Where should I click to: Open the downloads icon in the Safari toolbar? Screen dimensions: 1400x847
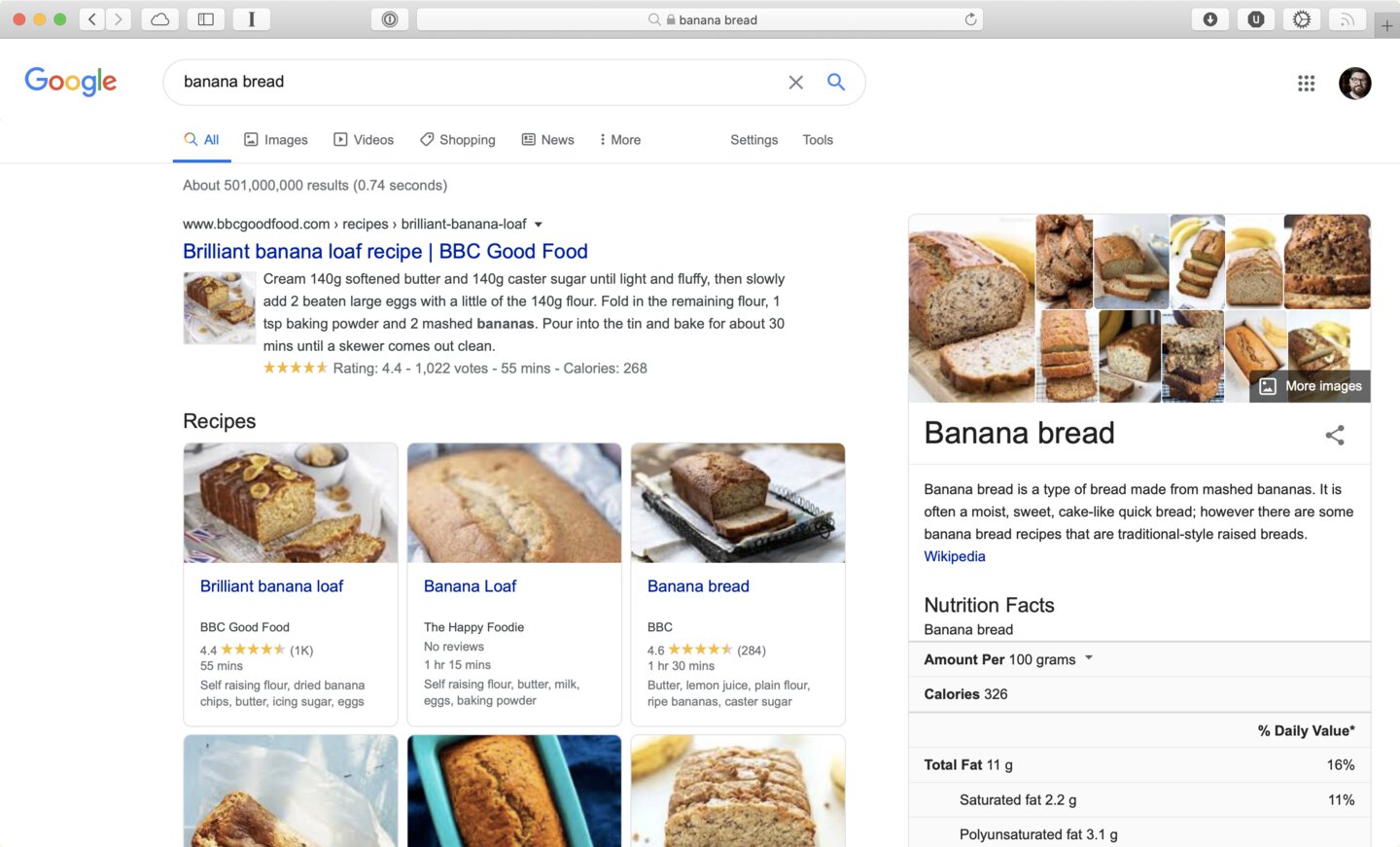pyautogui.click(x=1209, y=19)
